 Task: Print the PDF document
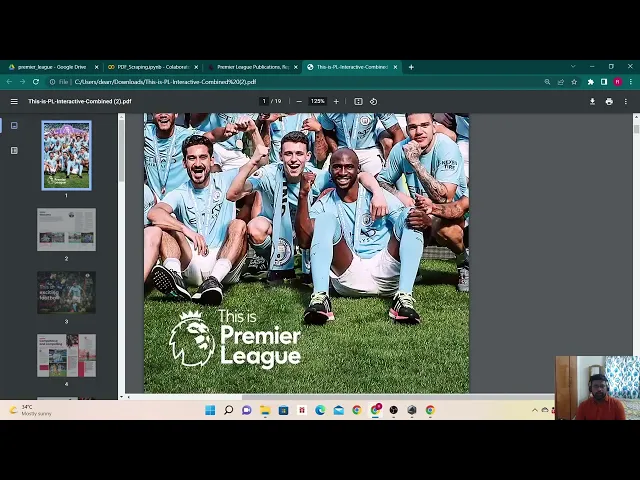point(609,102)
